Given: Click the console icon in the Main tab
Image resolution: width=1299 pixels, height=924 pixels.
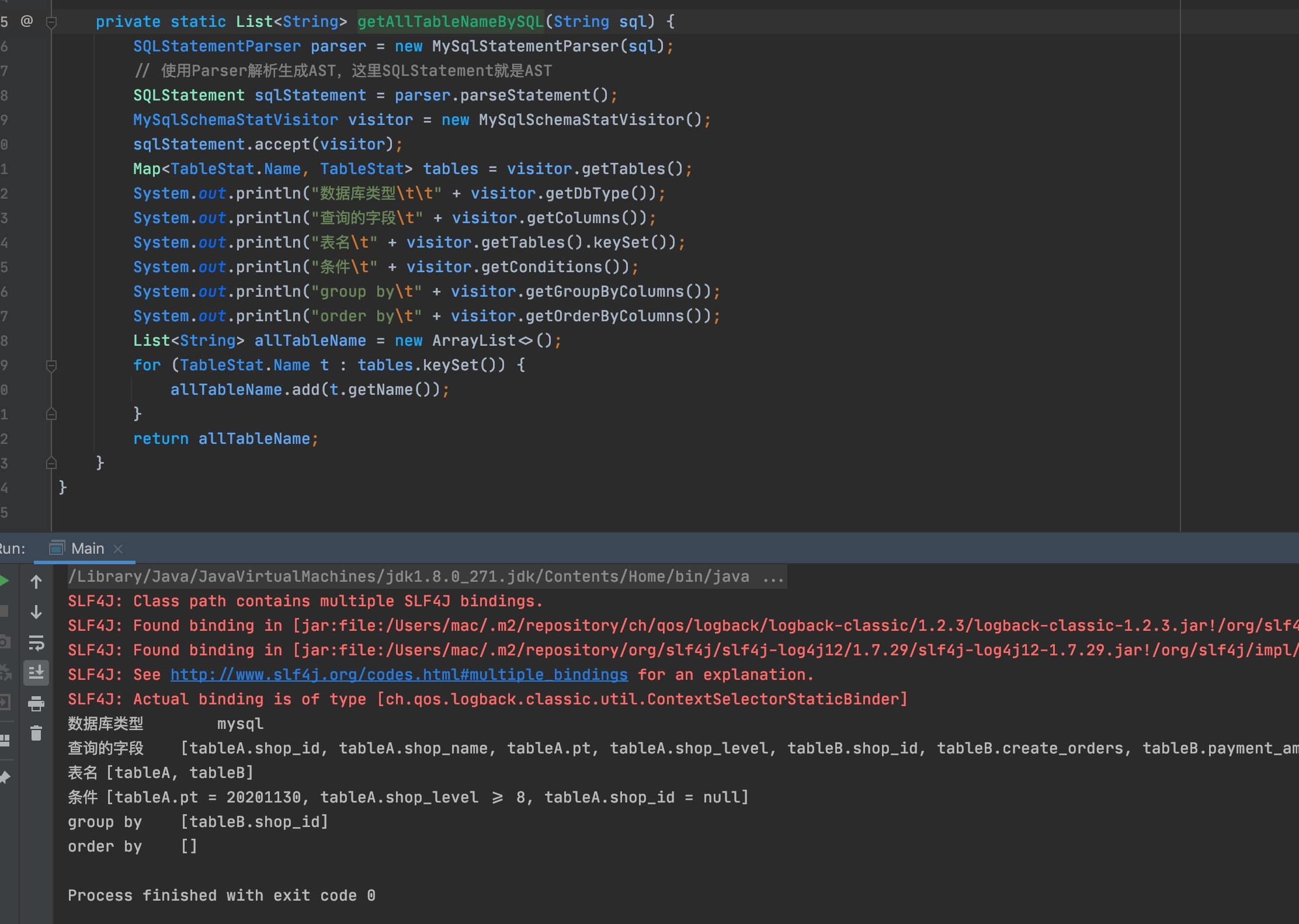Looking at the screenshot, I should pos(58,548).
